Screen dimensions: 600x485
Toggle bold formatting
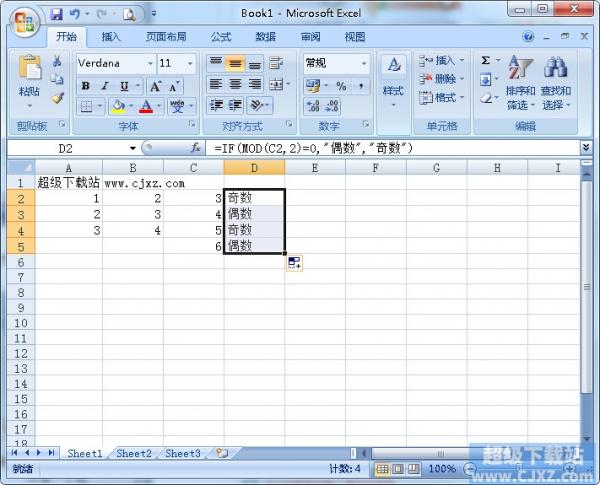coord(86,86)
